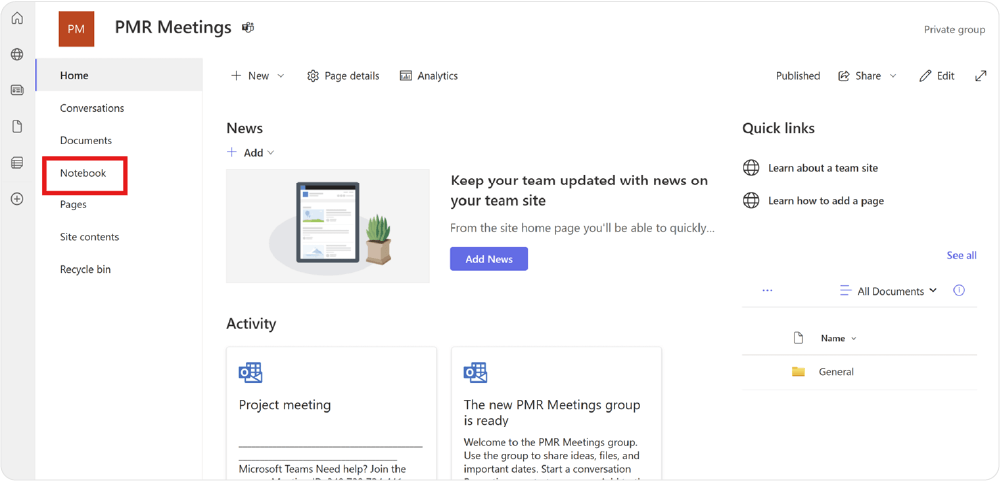Screen dimensions: 1000x487
Task: Open Documents in left navigation
Action: click(85, 140)
